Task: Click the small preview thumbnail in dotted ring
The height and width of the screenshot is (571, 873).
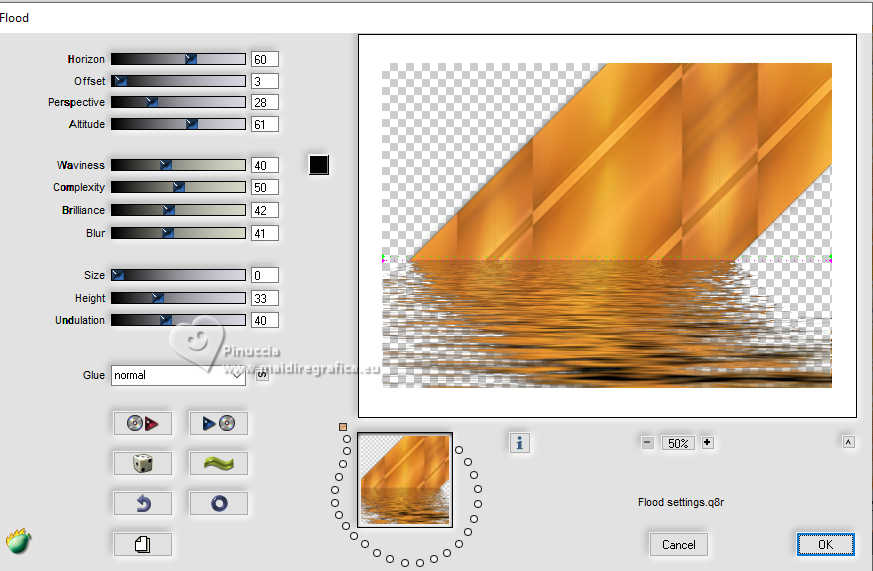Action: tap(405, 480)
